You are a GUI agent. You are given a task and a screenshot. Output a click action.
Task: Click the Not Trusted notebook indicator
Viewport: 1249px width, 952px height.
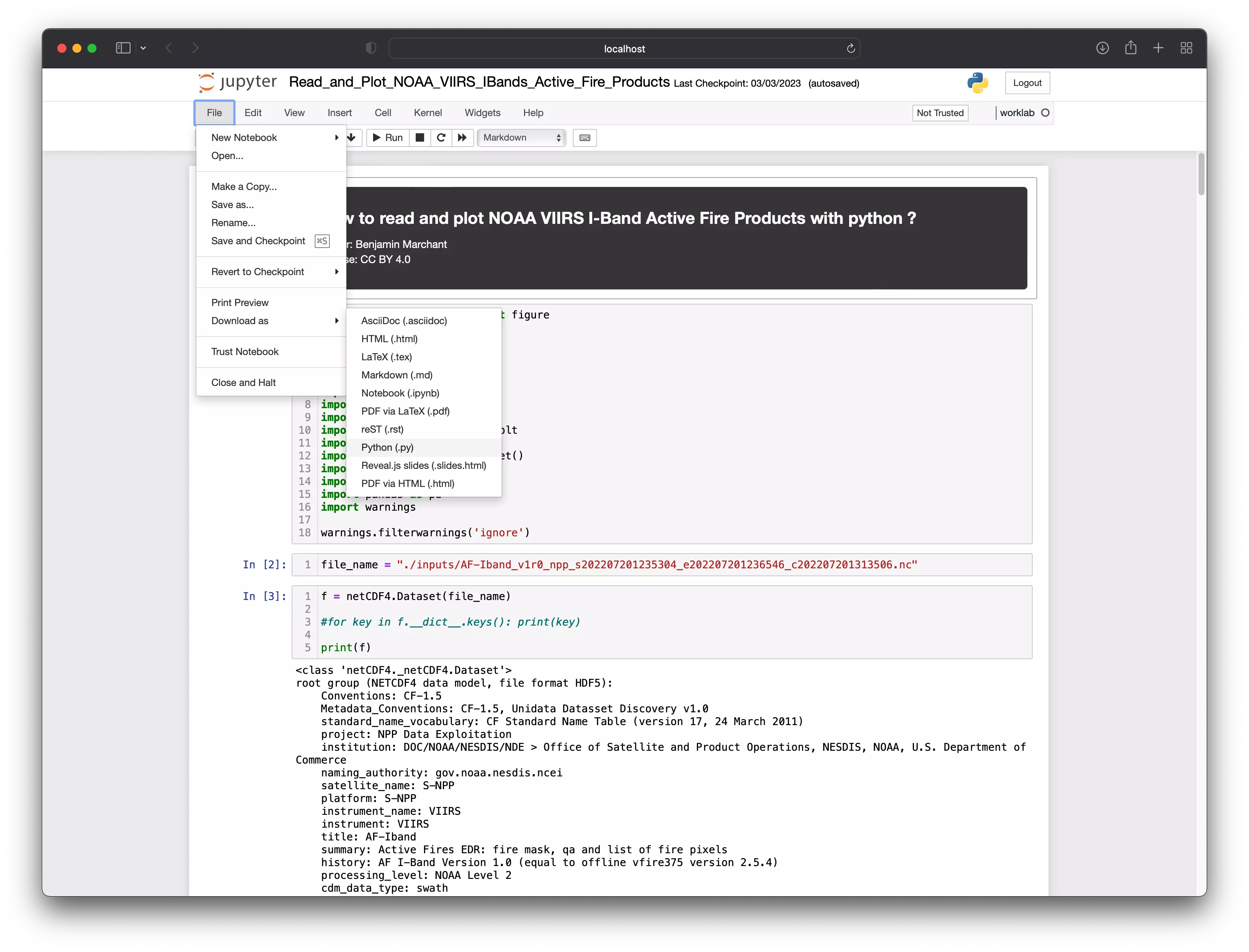940,113
